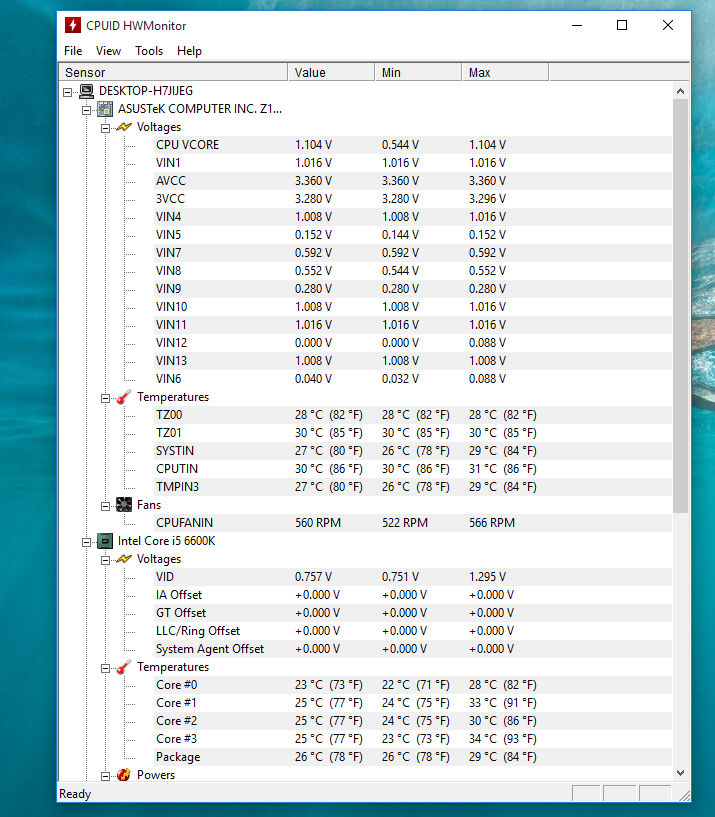Click the Max column header
This screenshot has width=715, height=817.
[x=505, y=72]
